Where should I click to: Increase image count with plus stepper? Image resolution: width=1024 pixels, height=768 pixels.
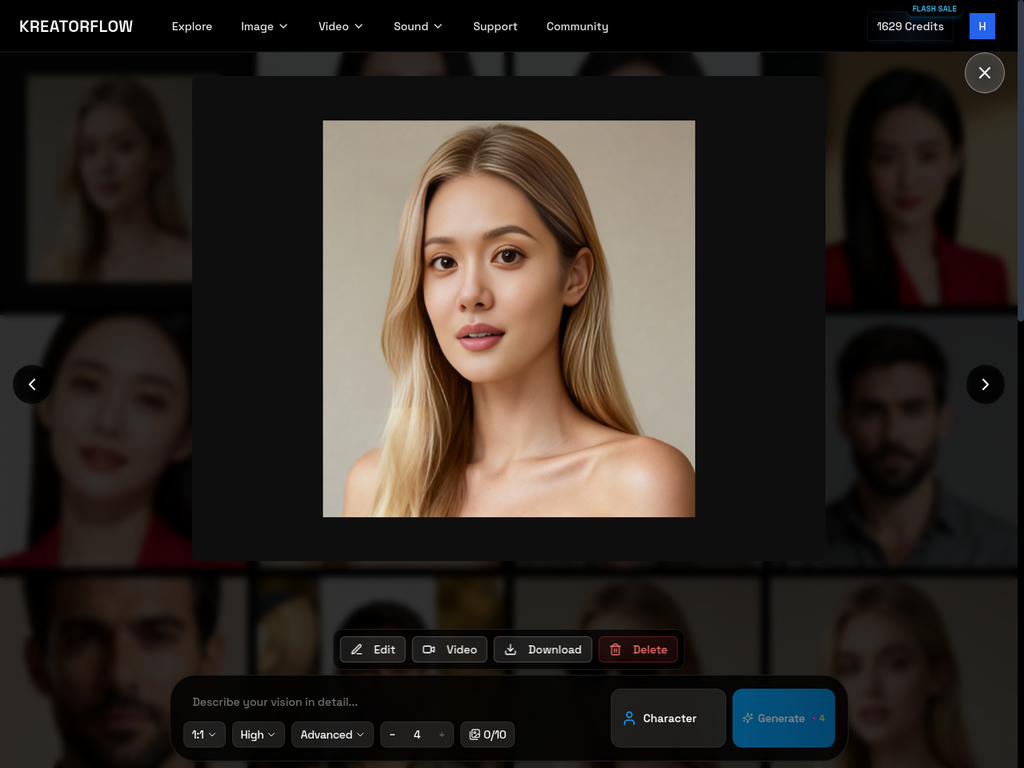coord(441,734)
